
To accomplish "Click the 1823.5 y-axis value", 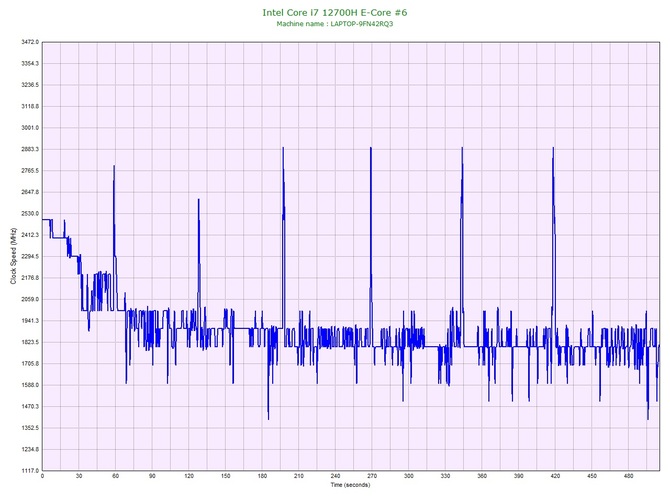I will coord(30,342).
